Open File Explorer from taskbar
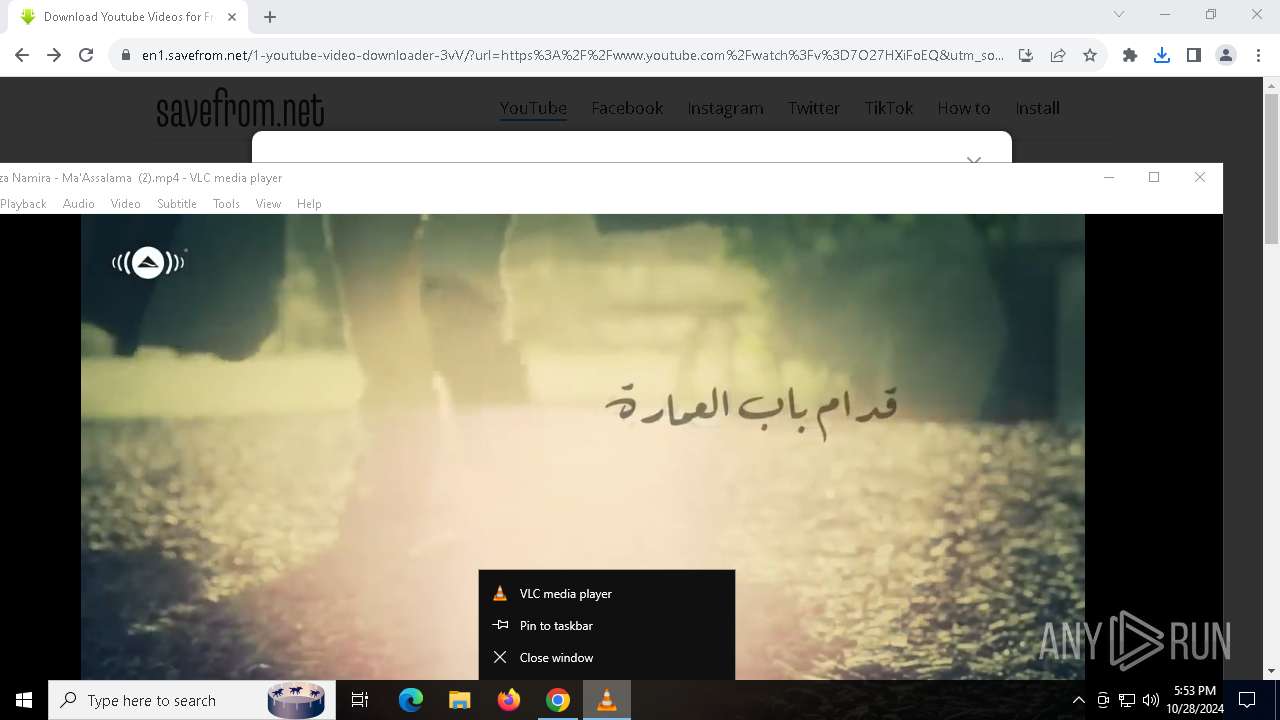1280x720 pixels. [x=460, y=700]
